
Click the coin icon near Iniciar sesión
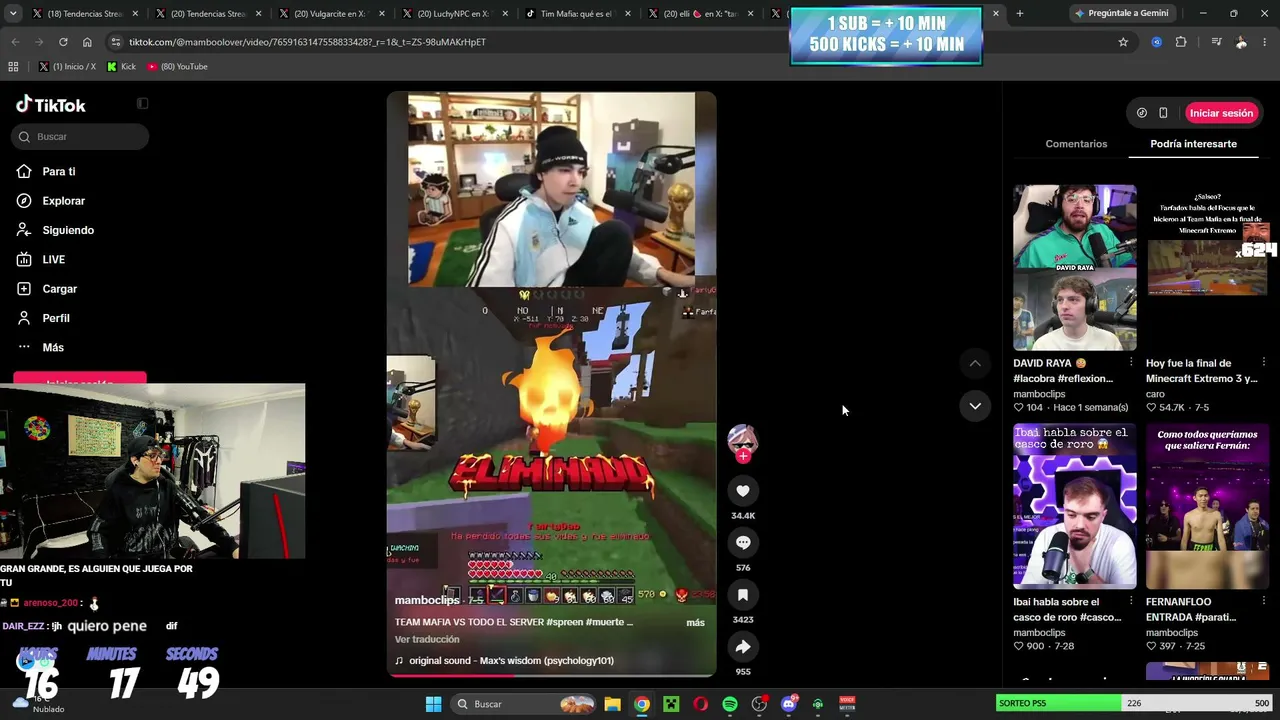tap(1141, 113)
